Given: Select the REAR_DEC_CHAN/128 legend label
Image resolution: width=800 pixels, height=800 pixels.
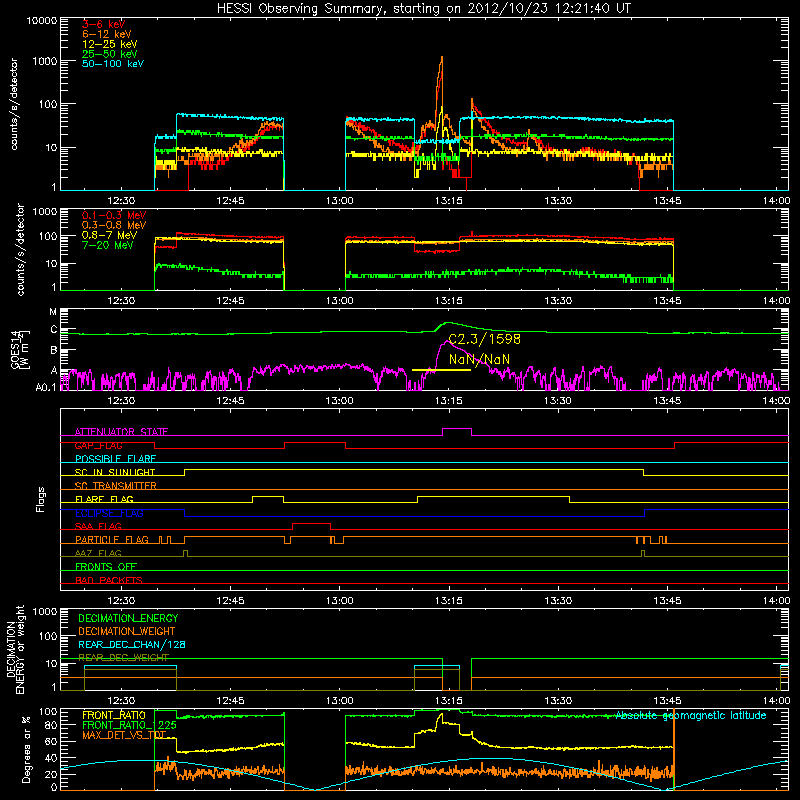Looking at the screenshot, I should tap(132, 645).
